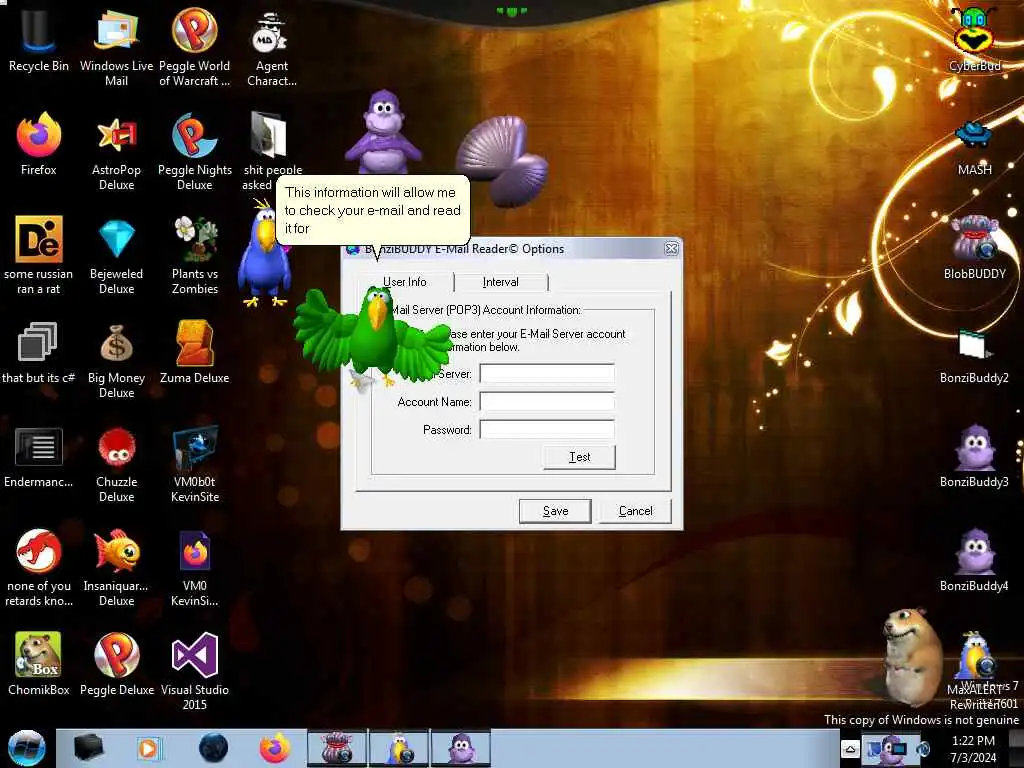The width and height of the screenshot is (1024, 768).
Task: Select the red 'none of you' icon
Action: pyautogui.click(x=38, y=567)
